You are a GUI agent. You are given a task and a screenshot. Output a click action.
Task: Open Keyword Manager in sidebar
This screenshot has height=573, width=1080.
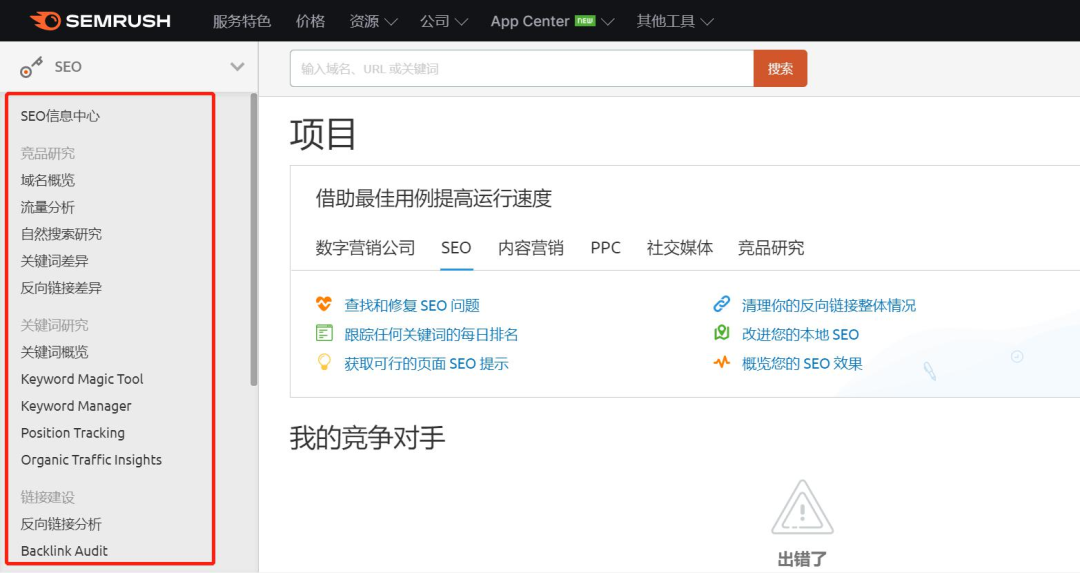point(76,406)
